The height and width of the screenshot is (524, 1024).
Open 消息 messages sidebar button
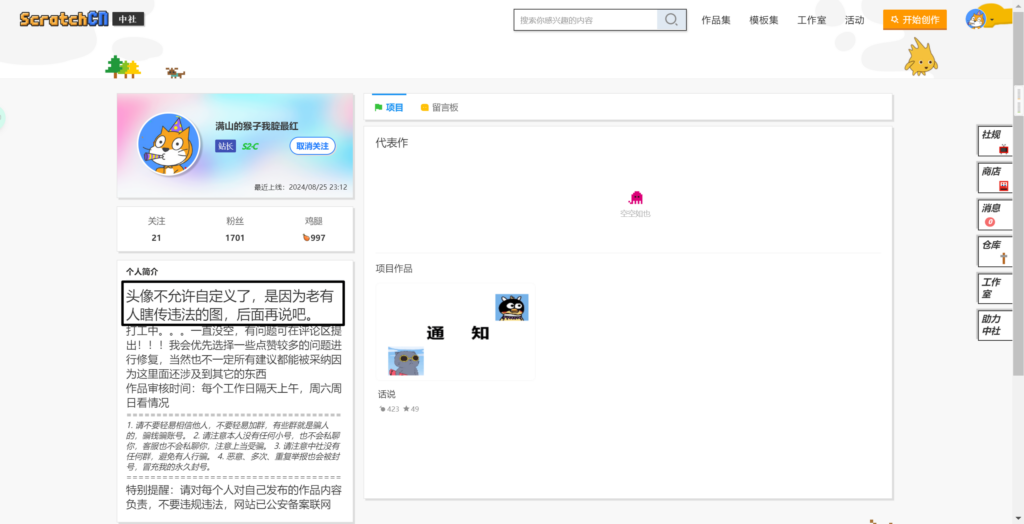pos(993,214)
